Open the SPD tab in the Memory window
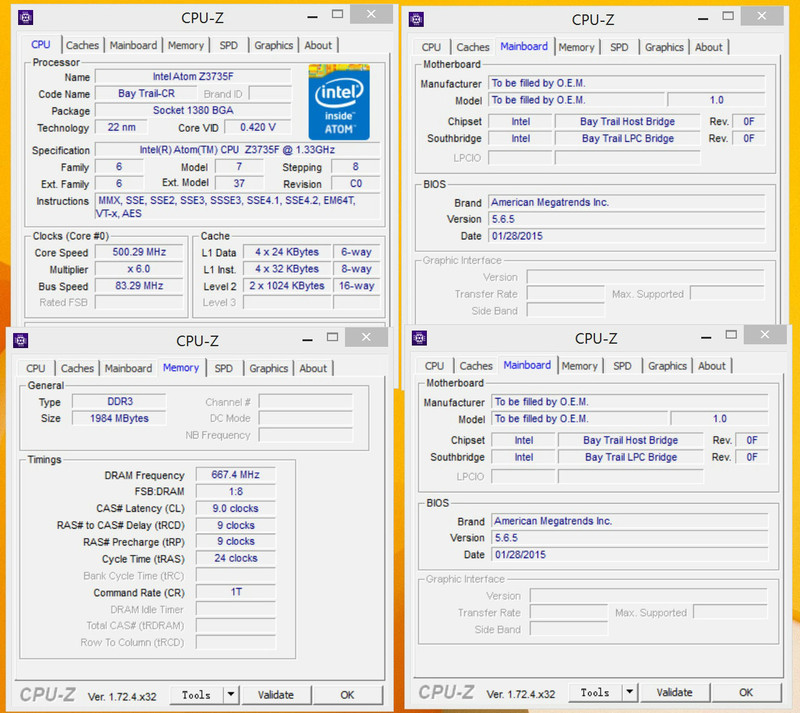This screenshot has height=713, width=800. (x=223, y=368)
